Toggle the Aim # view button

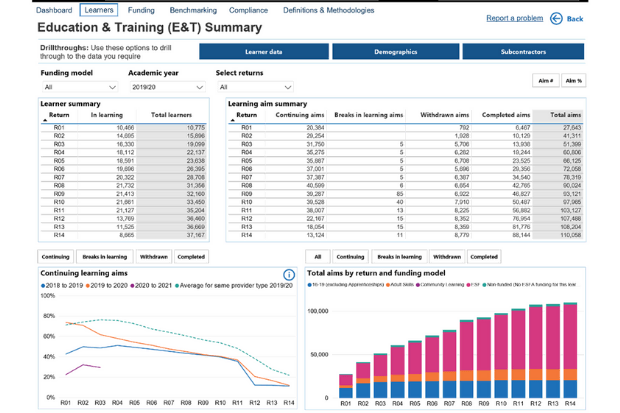click(x=545, y=80)
